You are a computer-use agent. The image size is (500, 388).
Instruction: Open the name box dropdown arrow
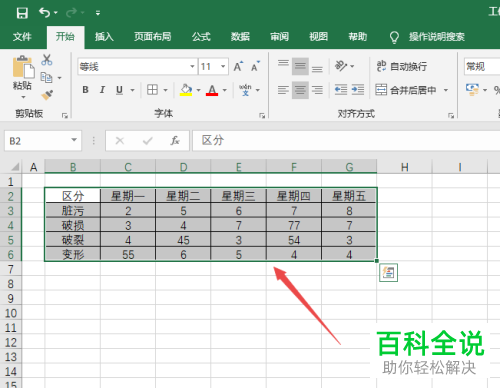(74, 140)
